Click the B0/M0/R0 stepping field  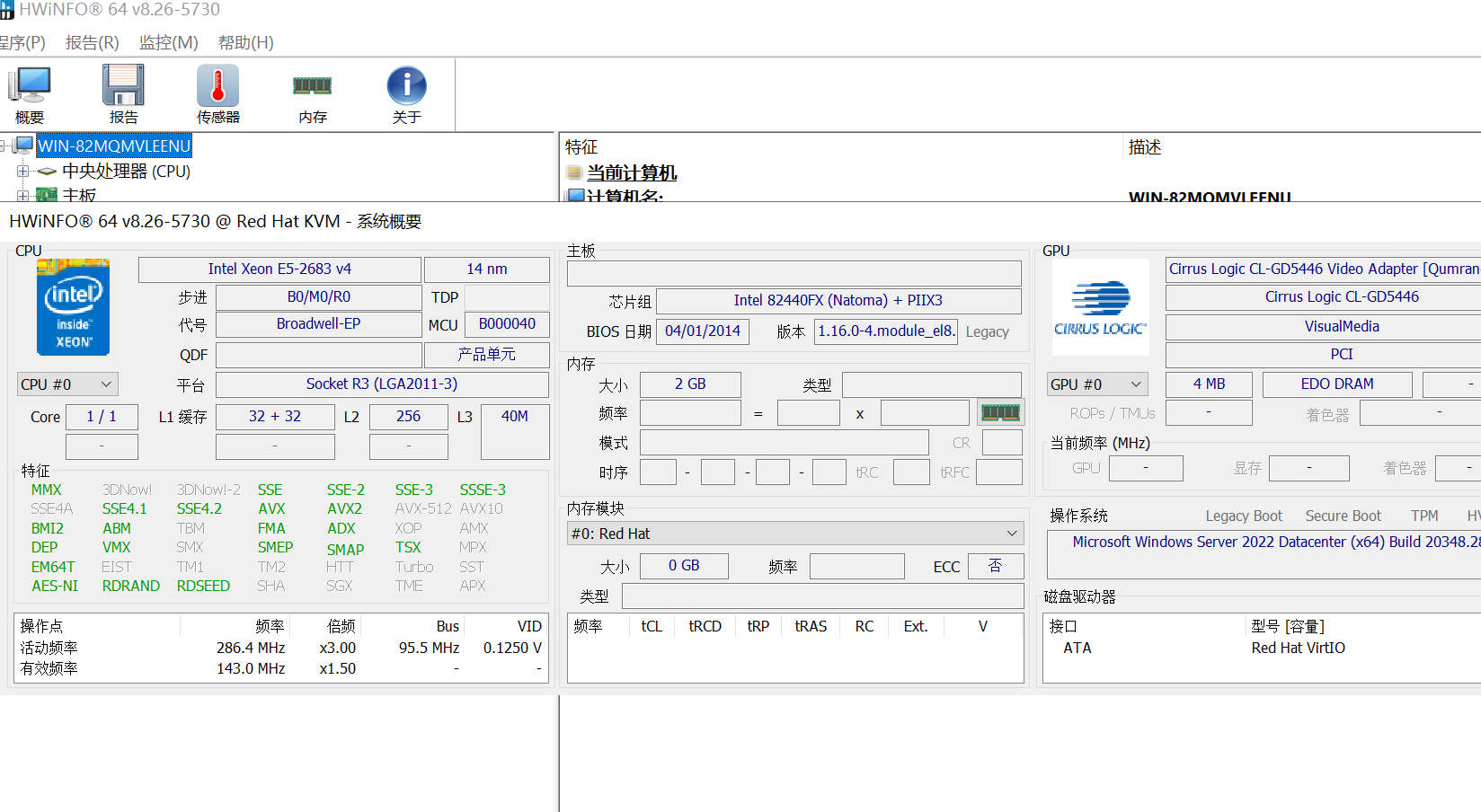318,297
